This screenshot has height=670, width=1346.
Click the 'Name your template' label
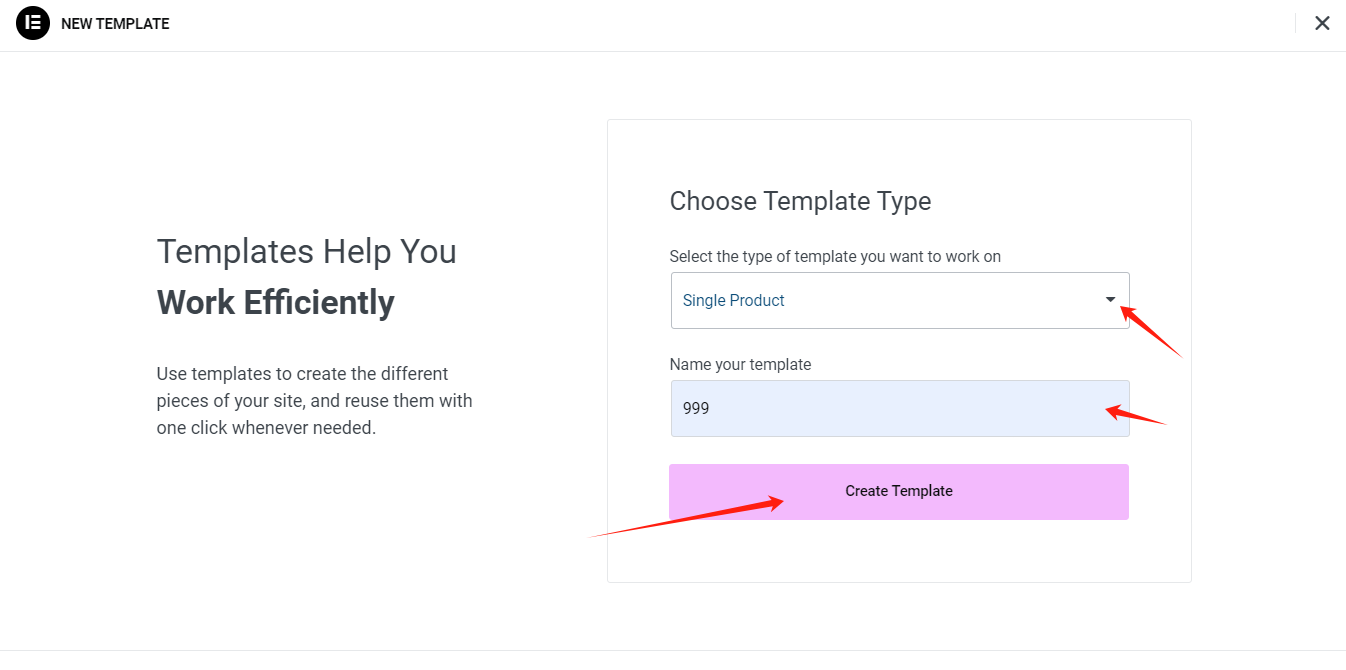(x=740, y=364)
